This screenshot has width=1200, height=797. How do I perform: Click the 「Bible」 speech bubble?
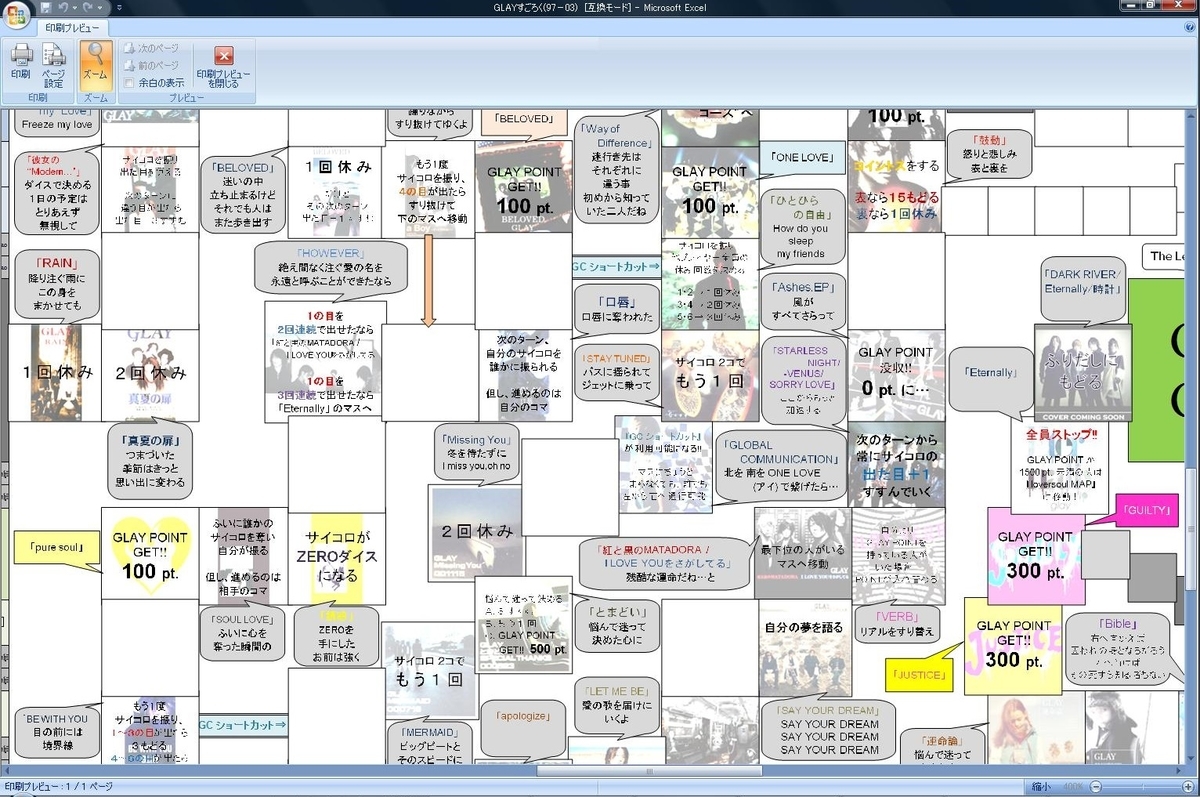1116,649
